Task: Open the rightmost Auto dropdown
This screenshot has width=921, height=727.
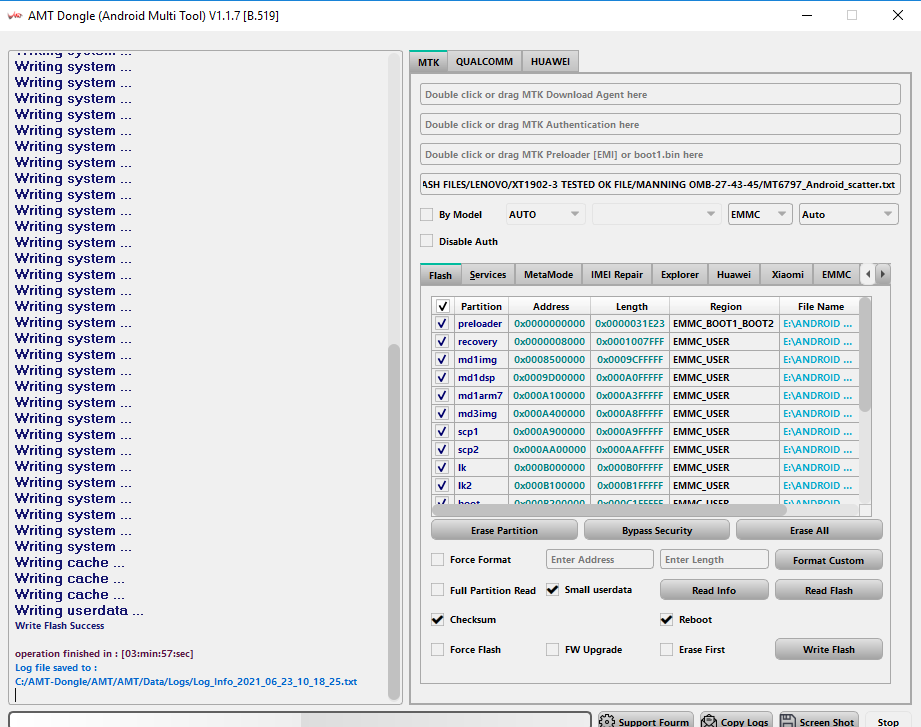Action: pos(848,214)
